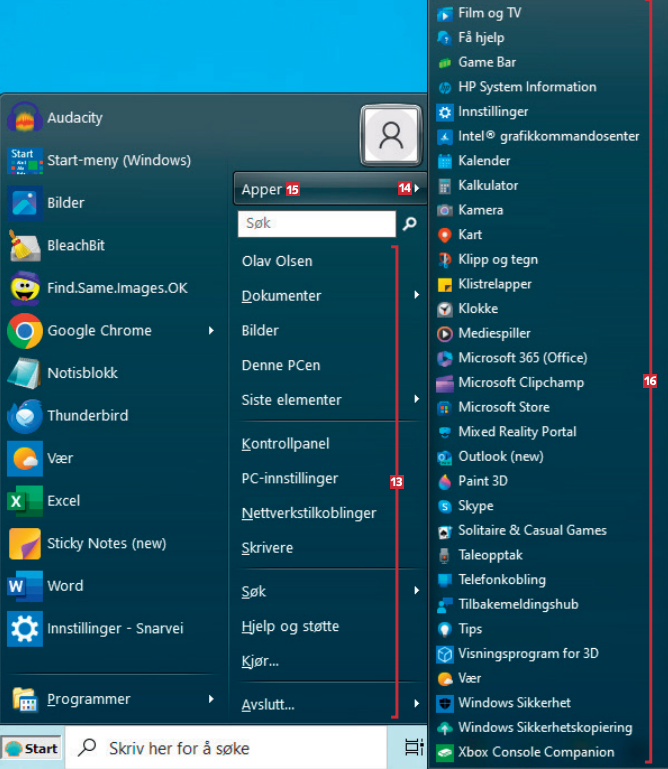This screenshot has height=769, width=668.
Task: Click the Kjør... menu entry
Action: click(260, 661)
